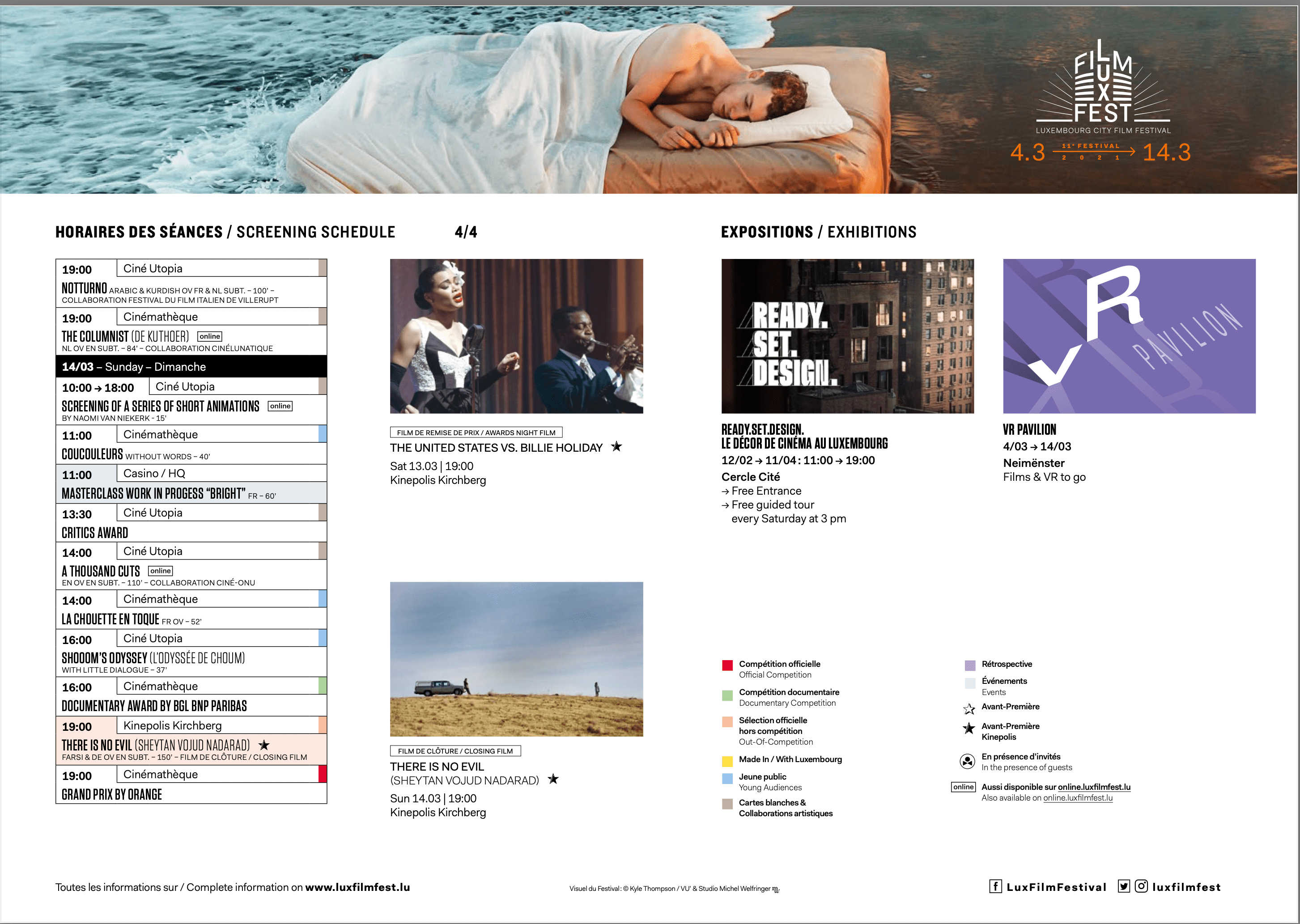Click the Instagram icon near luxfilmfest
The height and width of the screenshot is (924, 1300).
pyautogui.click(x=1141, y=886)
